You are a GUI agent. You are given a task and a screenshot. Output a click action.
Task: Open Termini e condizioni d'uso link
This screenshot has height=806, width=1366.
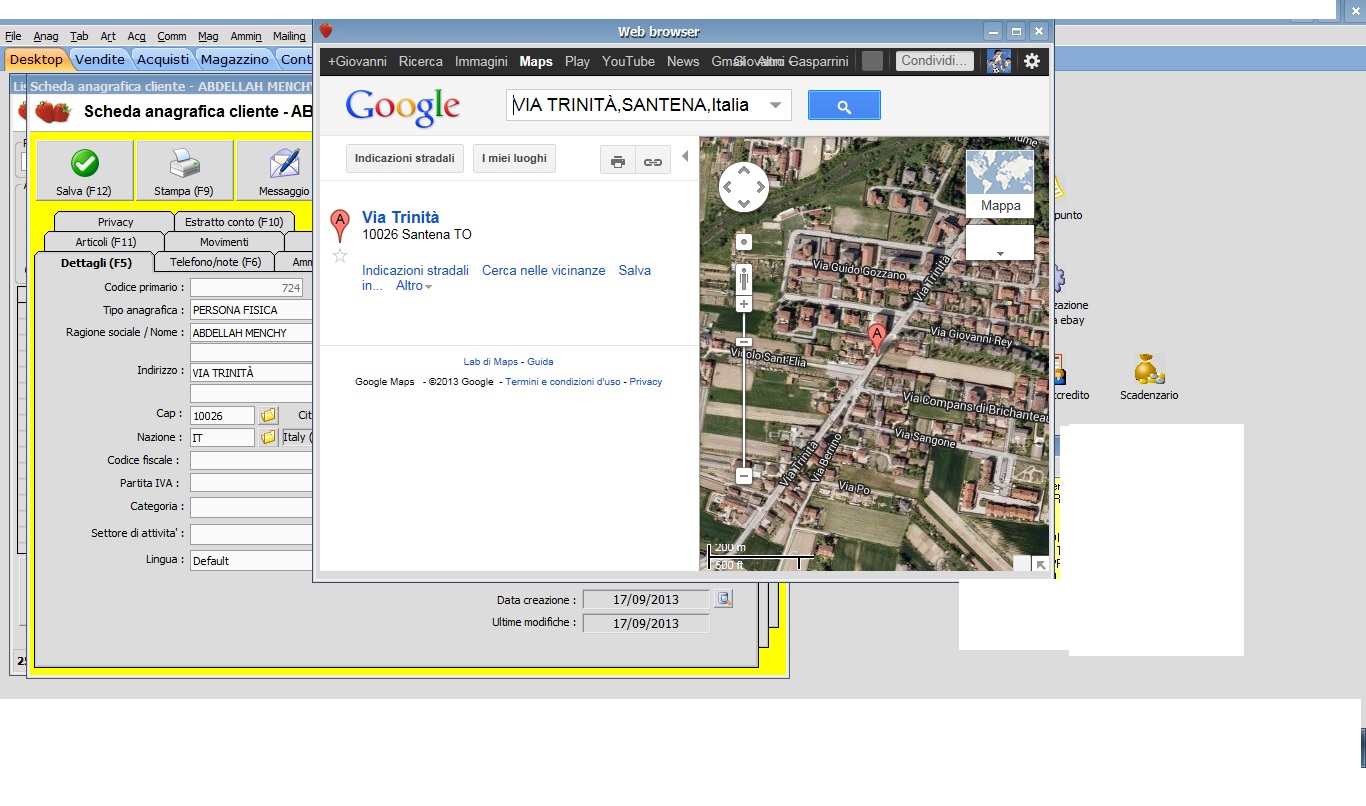point(563,382)
